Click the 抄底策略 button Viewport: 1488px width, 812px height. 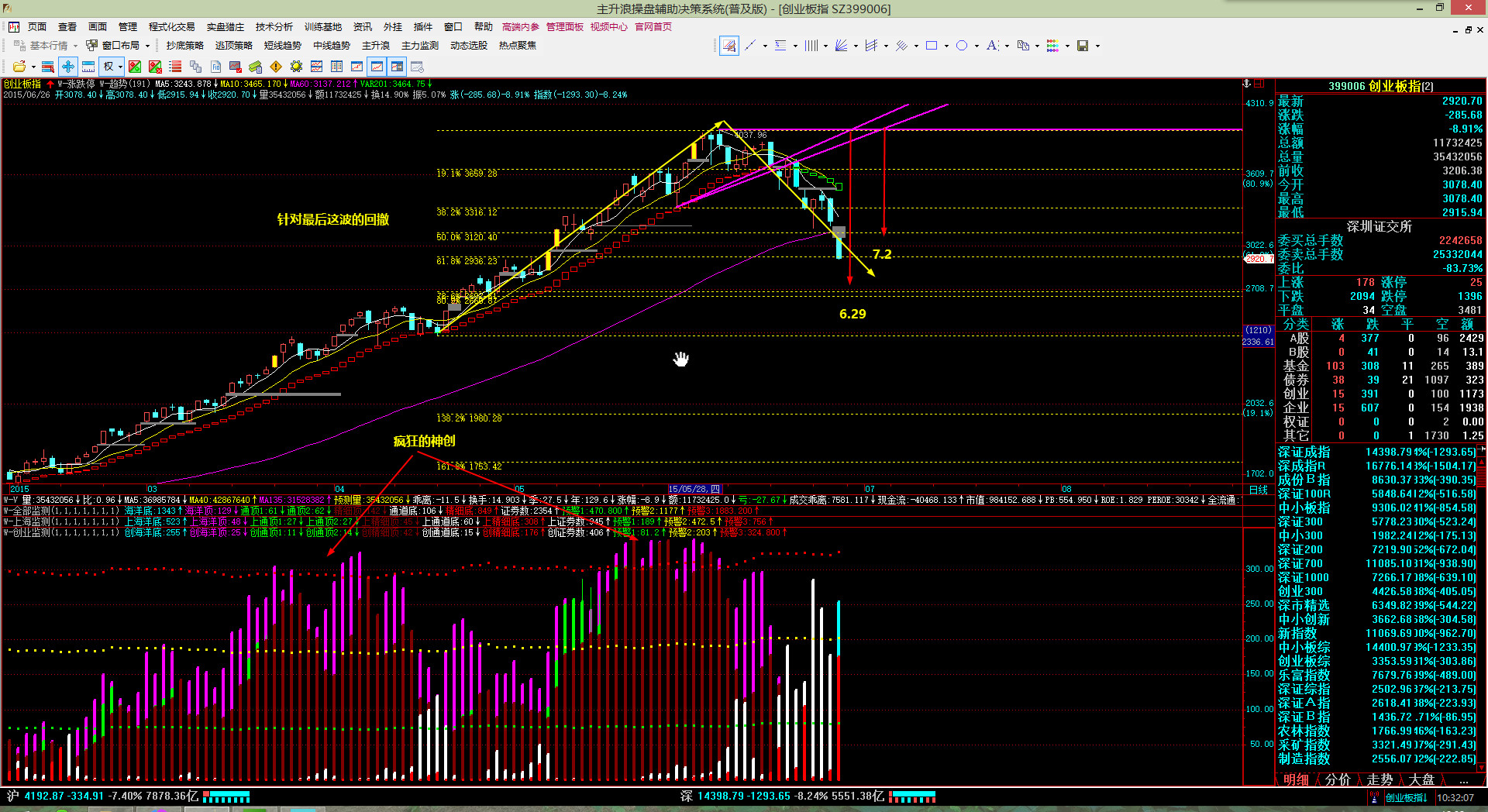click(x=184, y=46)
